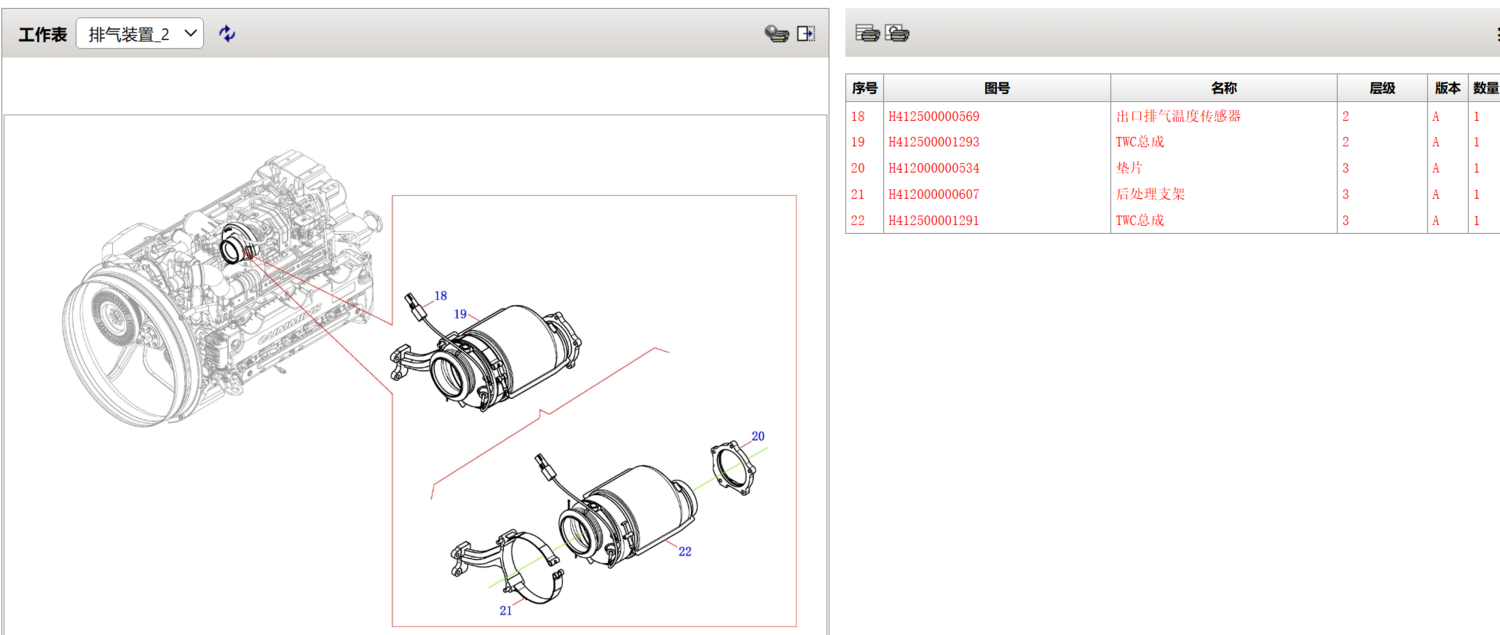The image size is (1500, 635).
Task: Click callout number 20 near the gasket
Action: pos(758,436)
